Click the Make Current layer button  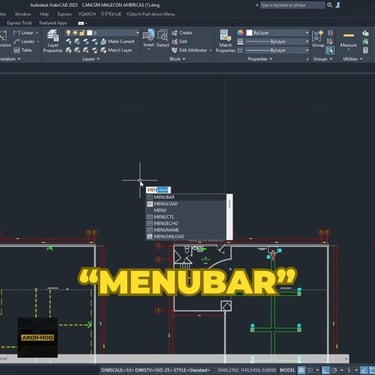117,41
